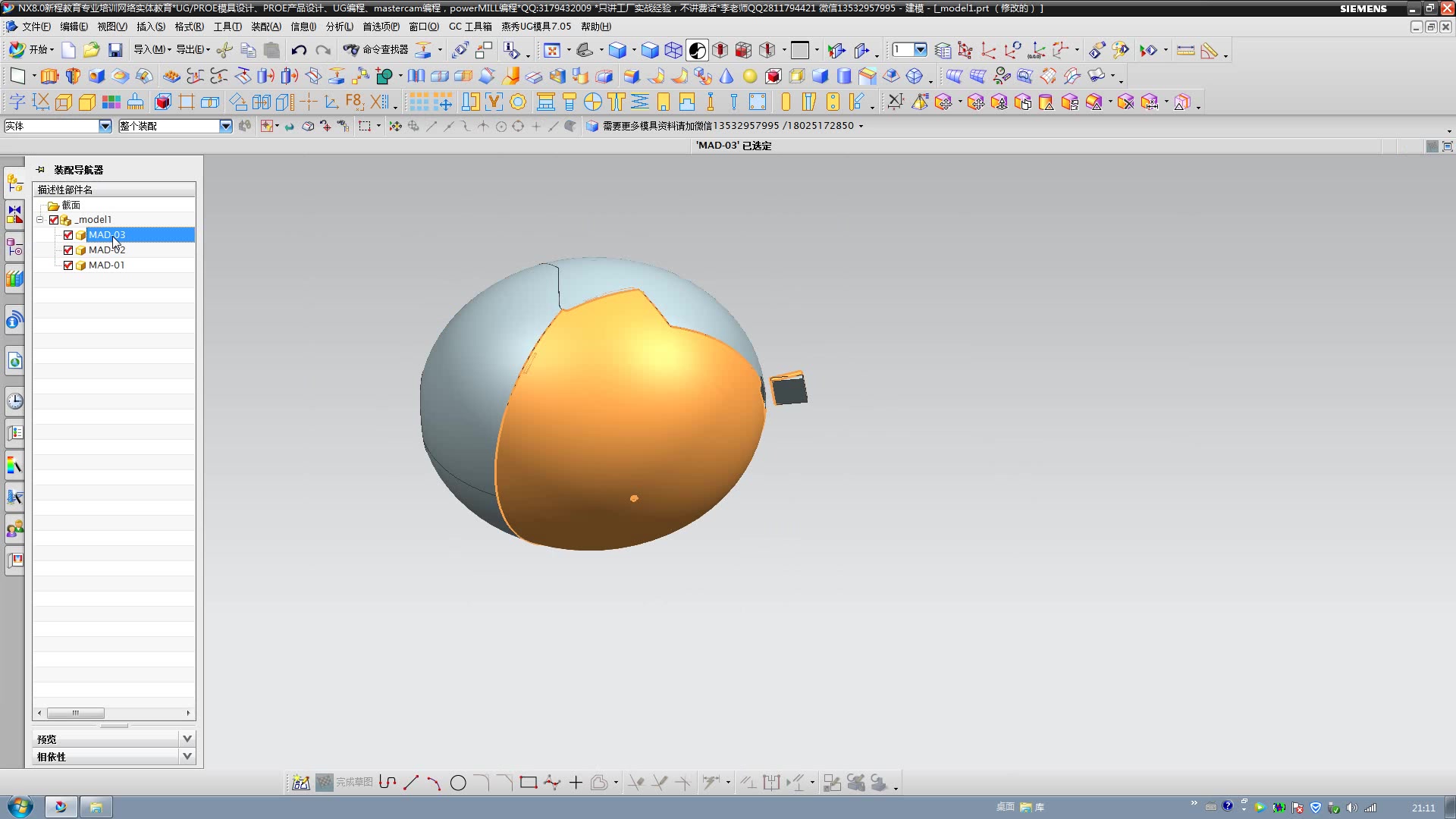Screen dimensions: 1456x819
Task: Expand the 预览 preview panel
Action: (x=187, y=739)
